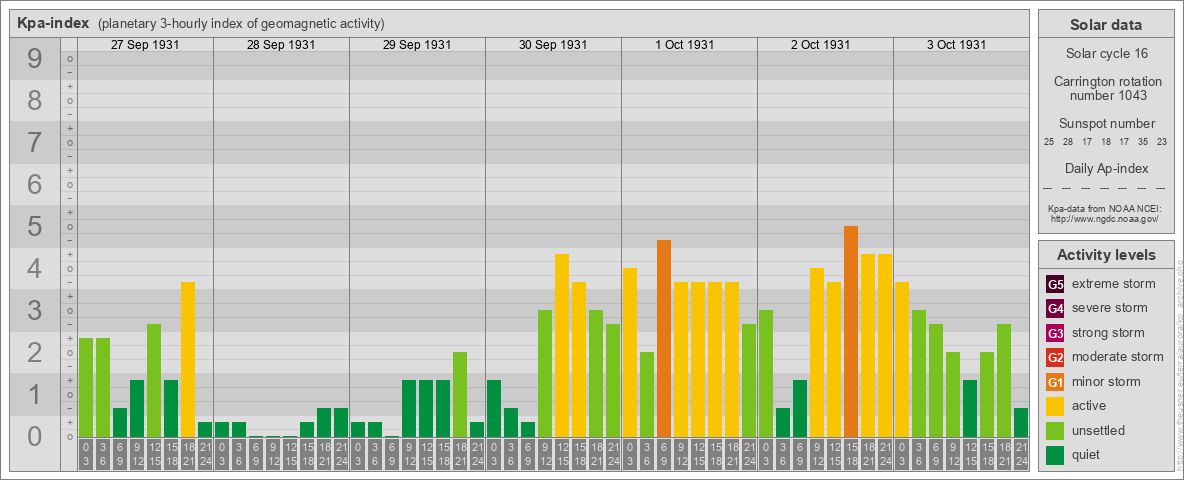Click the Kp scale value 5 label
This screenshot has width=1184, height=480.
pyautogui.click(x=35, y=226)
